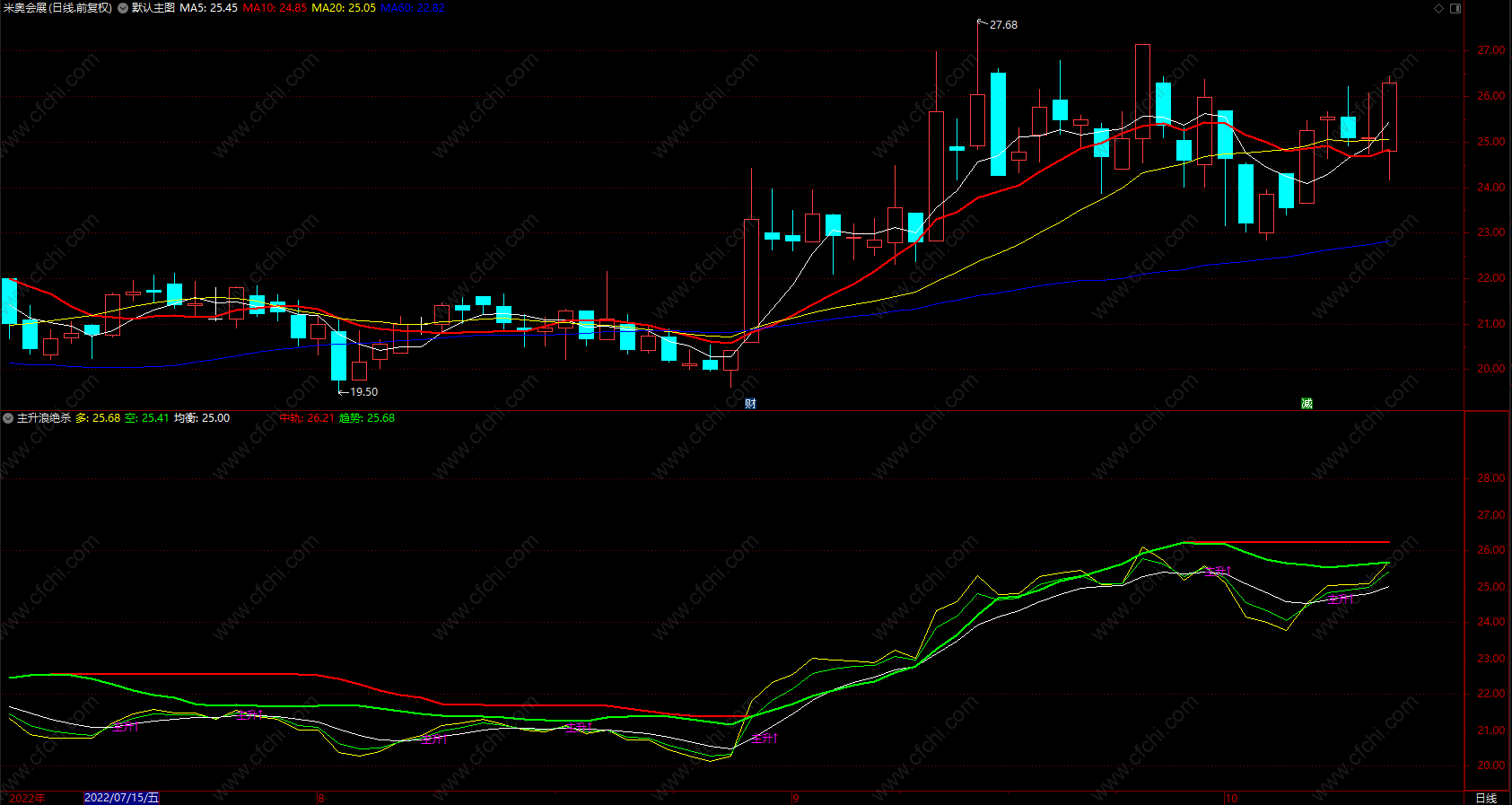
Task: Open the 默认主图 dropdown arrow
Action: point(123,8)
